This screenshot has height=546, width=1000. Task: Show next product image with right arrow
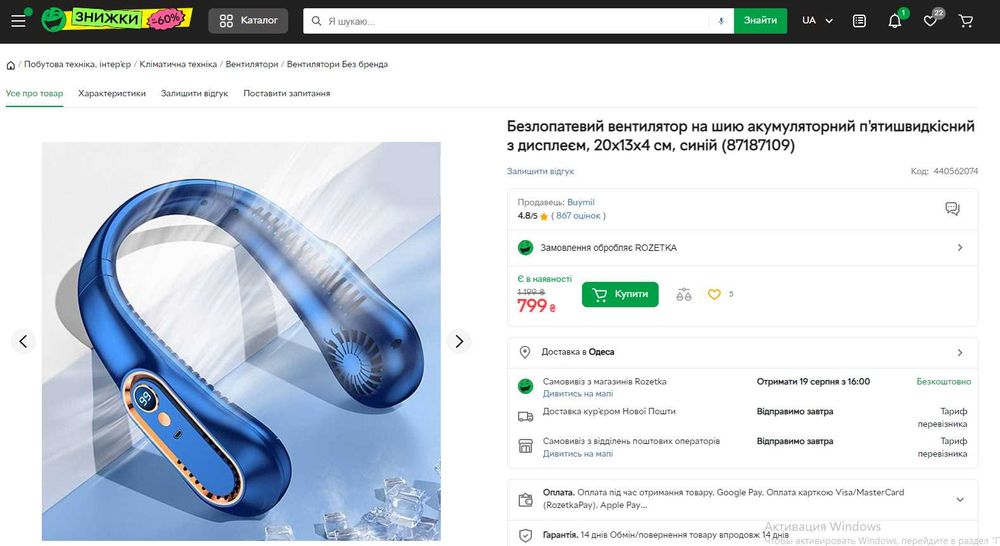[x=459, y=341]
